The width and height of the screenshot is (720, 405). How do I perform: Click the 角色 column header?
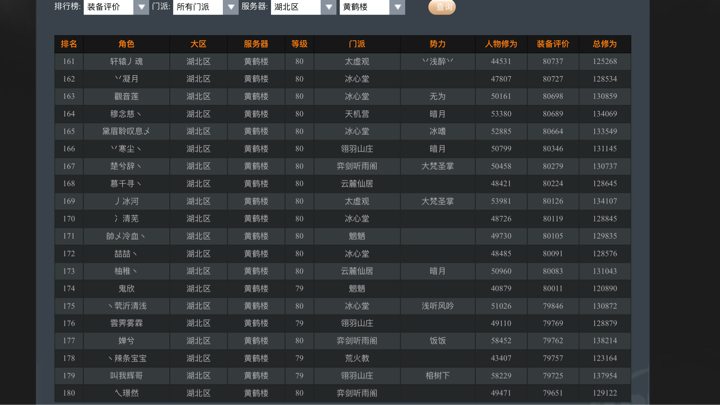coord(126,44)
